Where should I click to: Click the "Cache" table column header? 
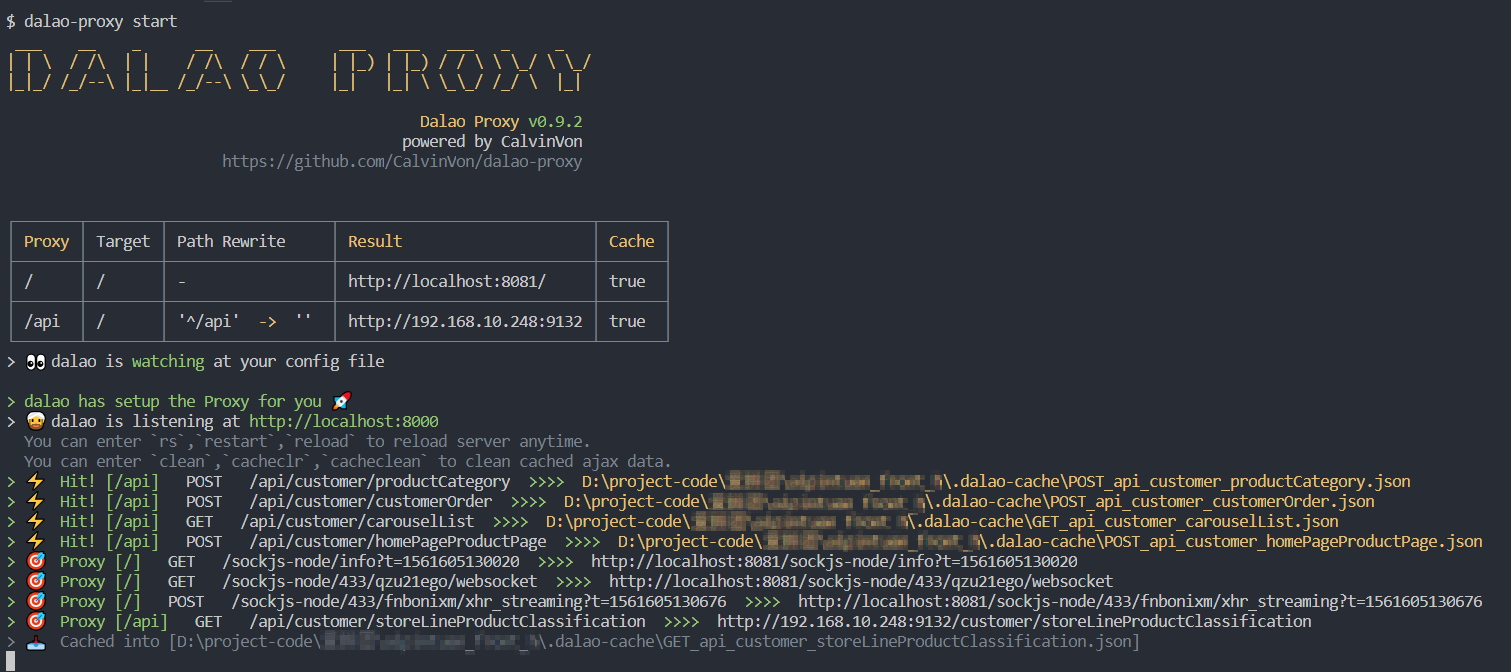632,241
